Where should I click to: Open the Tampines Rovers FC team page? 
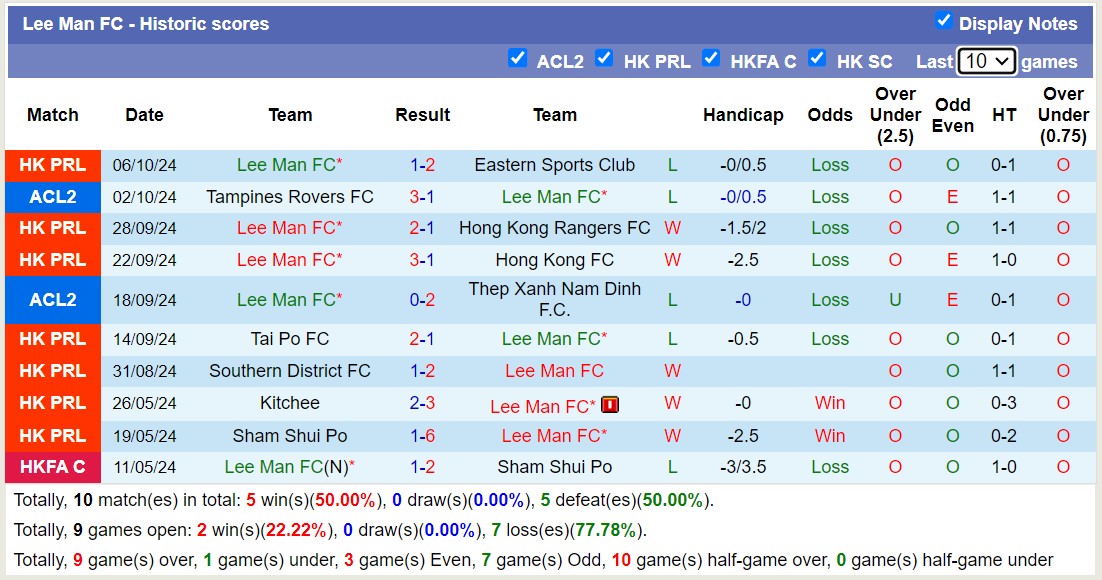point(290,197)
